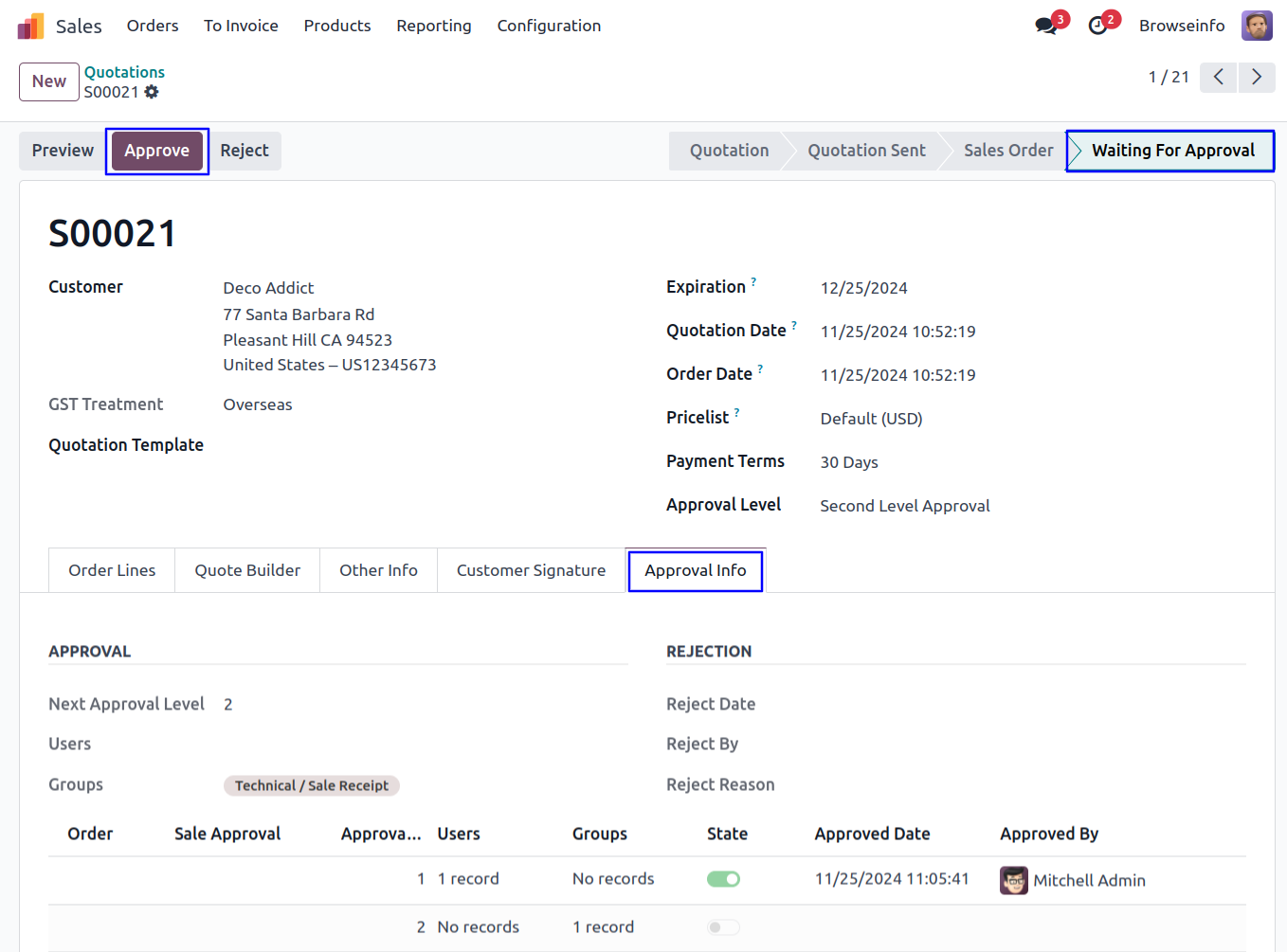The image size is (1287, 952).
Task: Click the Reject button
Action: pyautogui.click(x=245, y=151)
